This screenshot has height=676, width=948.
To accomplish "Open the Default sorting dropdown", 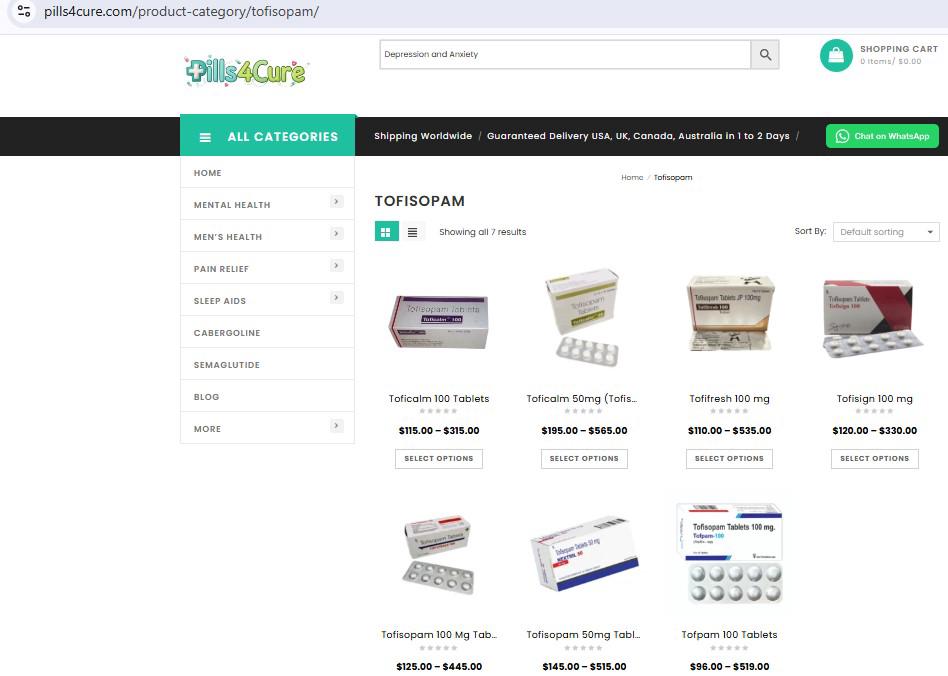I will click(886, 232).
